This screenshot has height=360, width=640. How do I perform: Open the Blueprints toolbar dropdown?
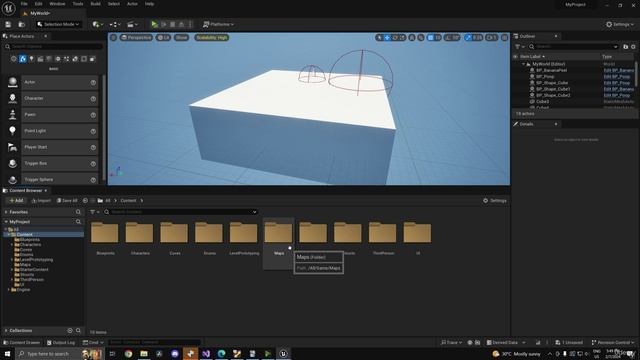(115, 24)
